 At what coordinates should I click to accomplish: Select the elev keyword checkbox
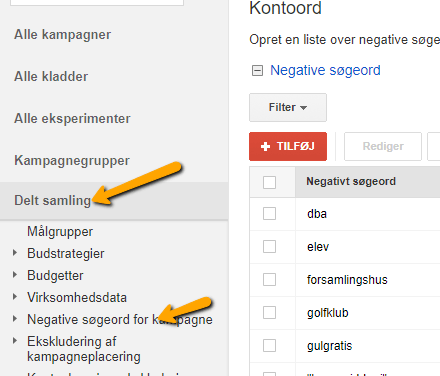pos(269,247)
